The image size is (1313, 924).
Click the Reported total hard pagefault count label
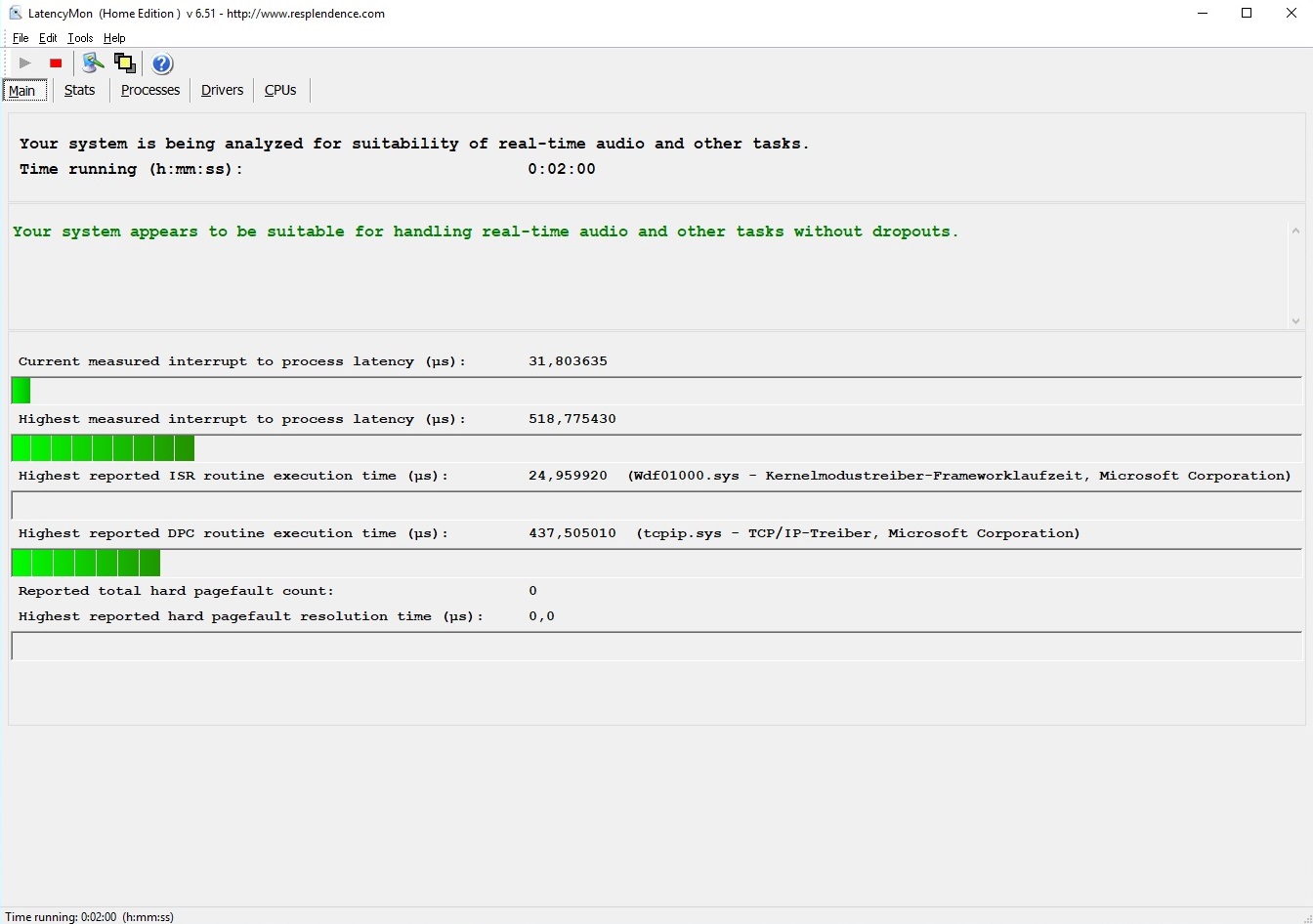click(176, 591)
